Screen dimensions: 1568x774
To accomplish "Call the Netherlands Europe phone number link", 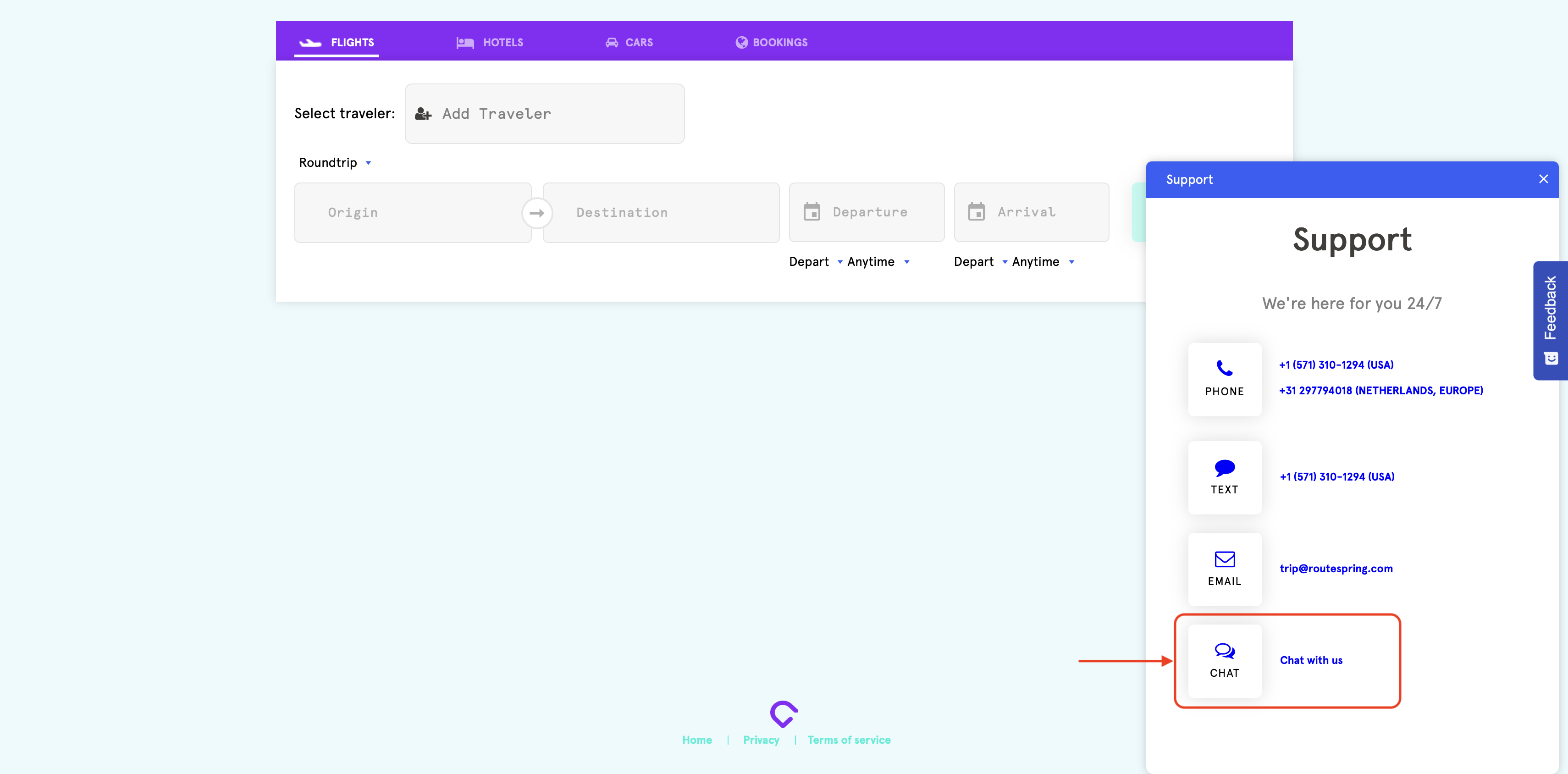I will (1380, 390).
